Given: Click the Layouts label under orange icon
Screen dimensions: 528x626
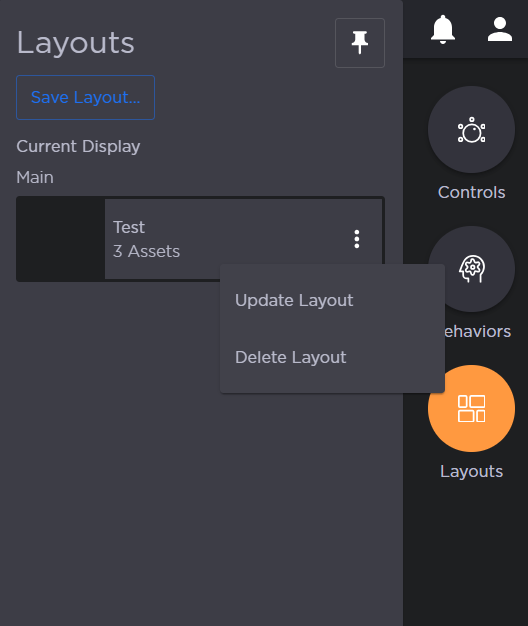Looking at the screenshot, I should pos(471,471).
